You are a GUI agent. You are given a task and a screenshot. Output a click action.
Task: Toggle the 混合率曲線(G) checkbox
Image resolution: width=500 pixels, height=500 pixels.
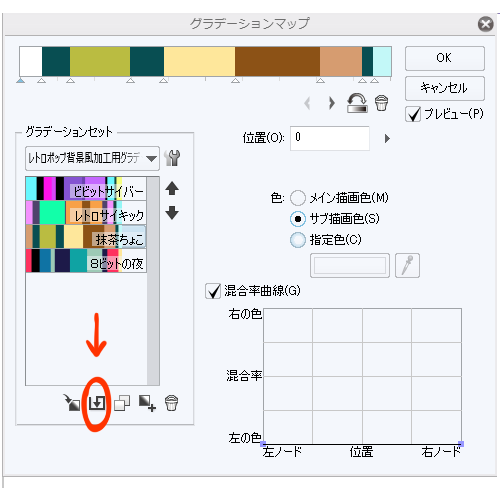click(213, 291)
